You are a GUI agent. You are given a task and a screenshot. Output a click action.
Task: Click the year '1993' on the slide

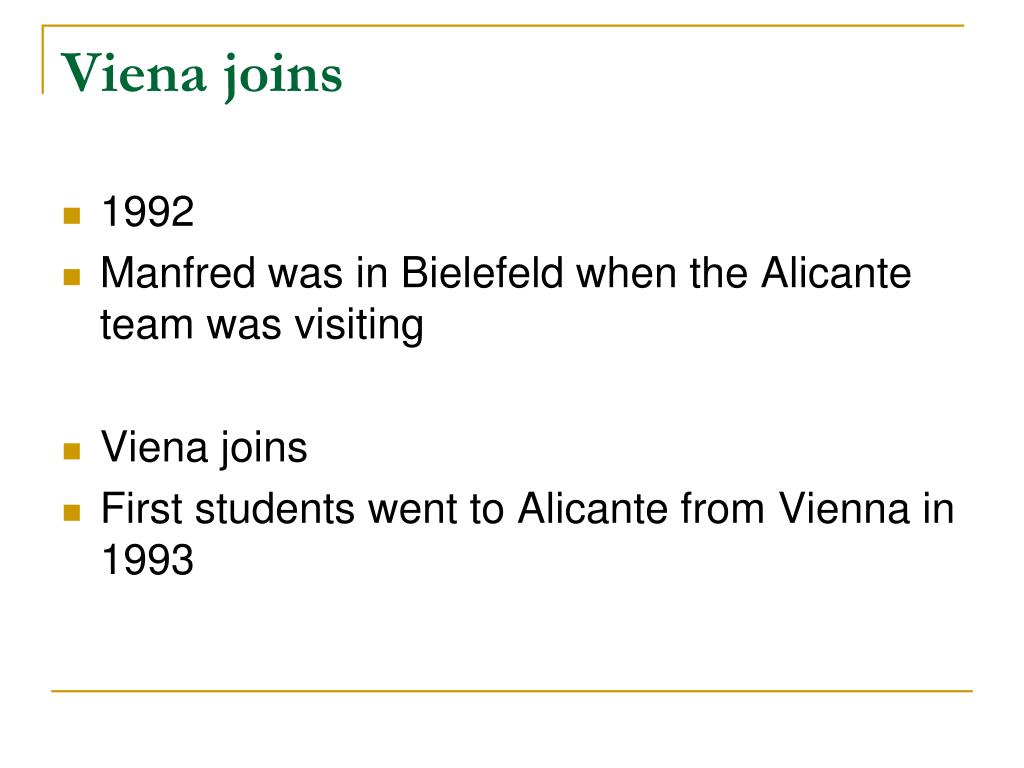(148, 560)
